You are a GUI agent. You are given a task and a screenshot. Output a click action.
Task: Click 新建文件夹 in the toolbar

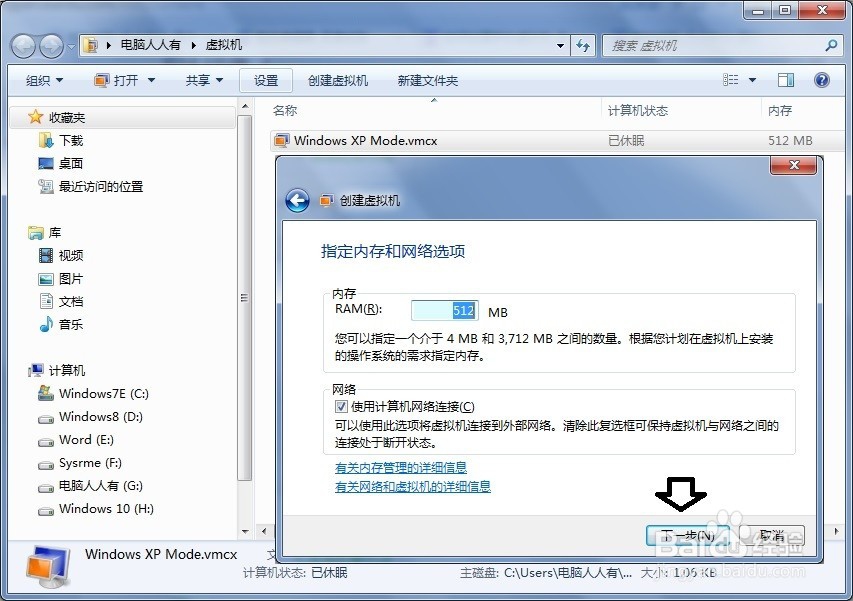coord(428,80)
